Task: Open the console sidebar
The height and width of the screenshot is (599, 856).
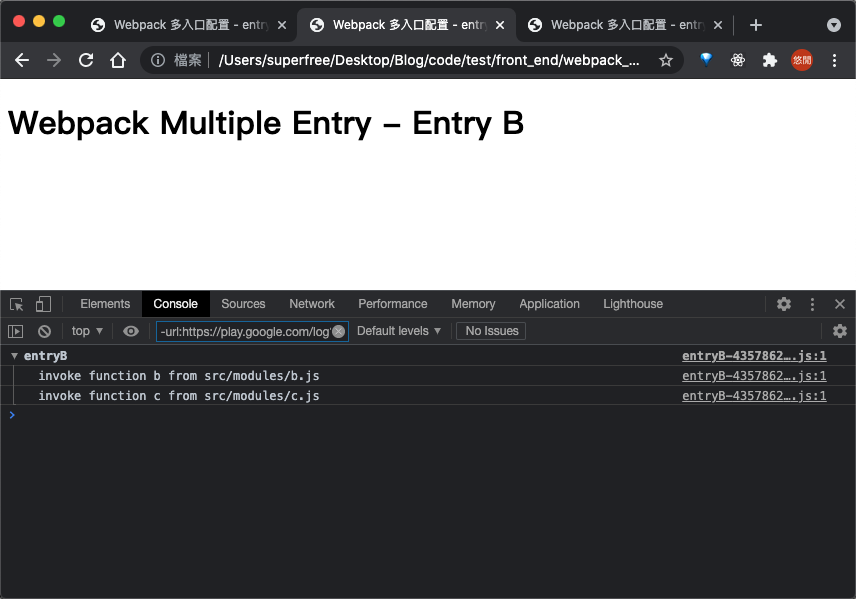Action: (x=15, y=331)
